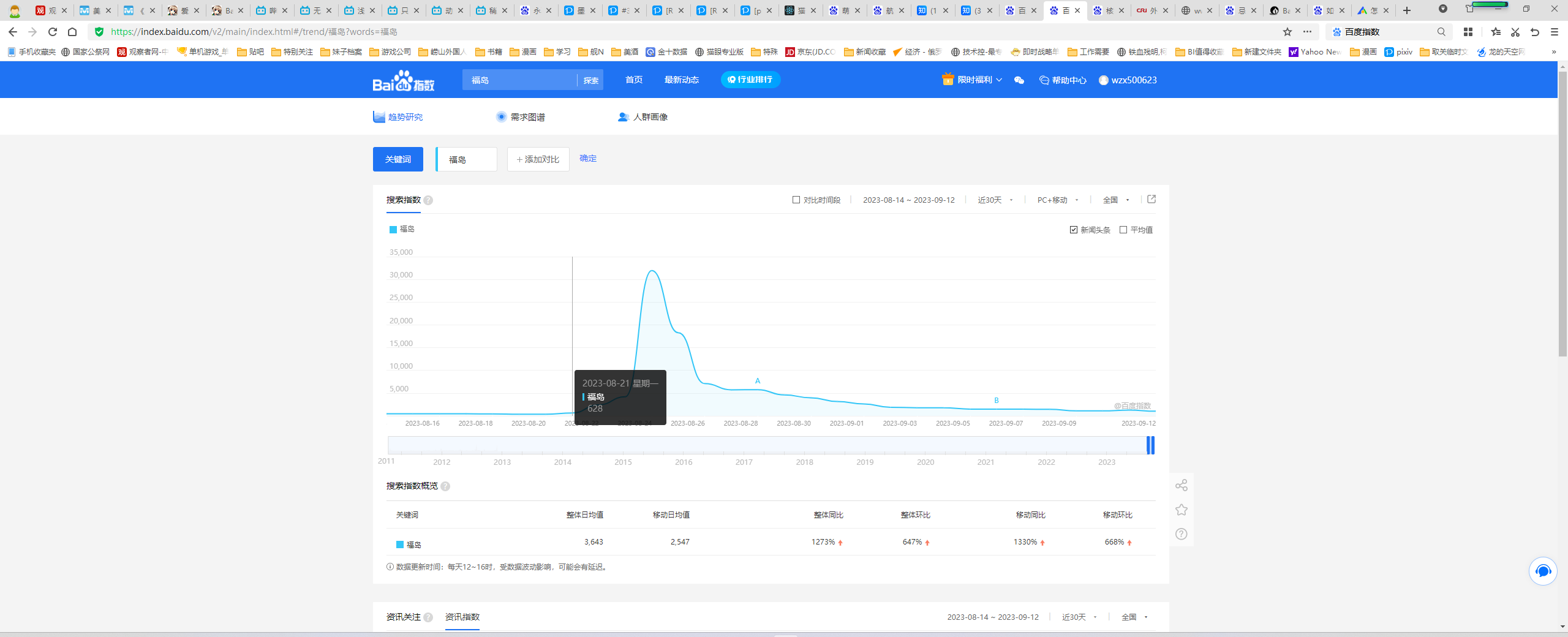This screenshot has height=637, width=1568.
Task: Open the blue chat support bubble
Action: 1543,571
